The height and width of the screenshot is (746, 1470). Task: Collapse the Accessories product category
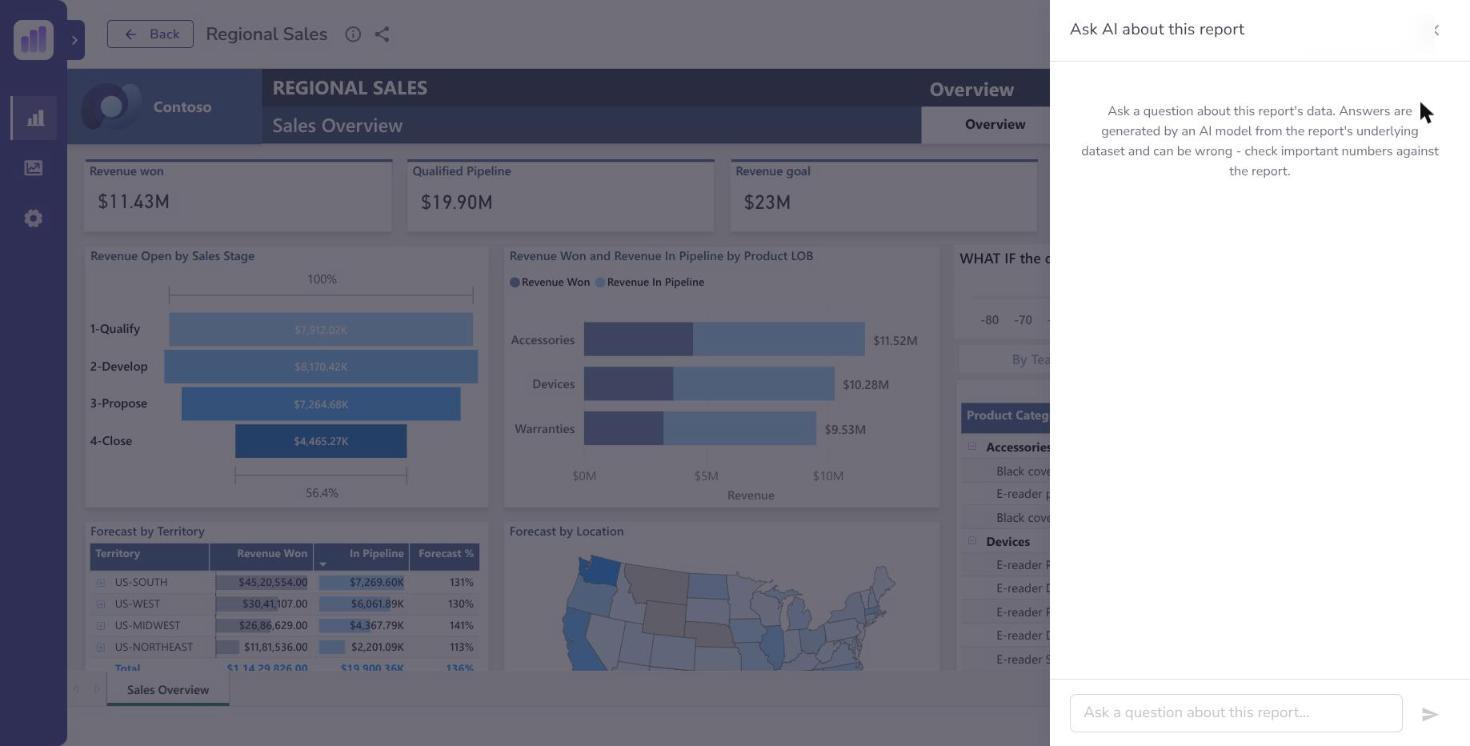972,447
